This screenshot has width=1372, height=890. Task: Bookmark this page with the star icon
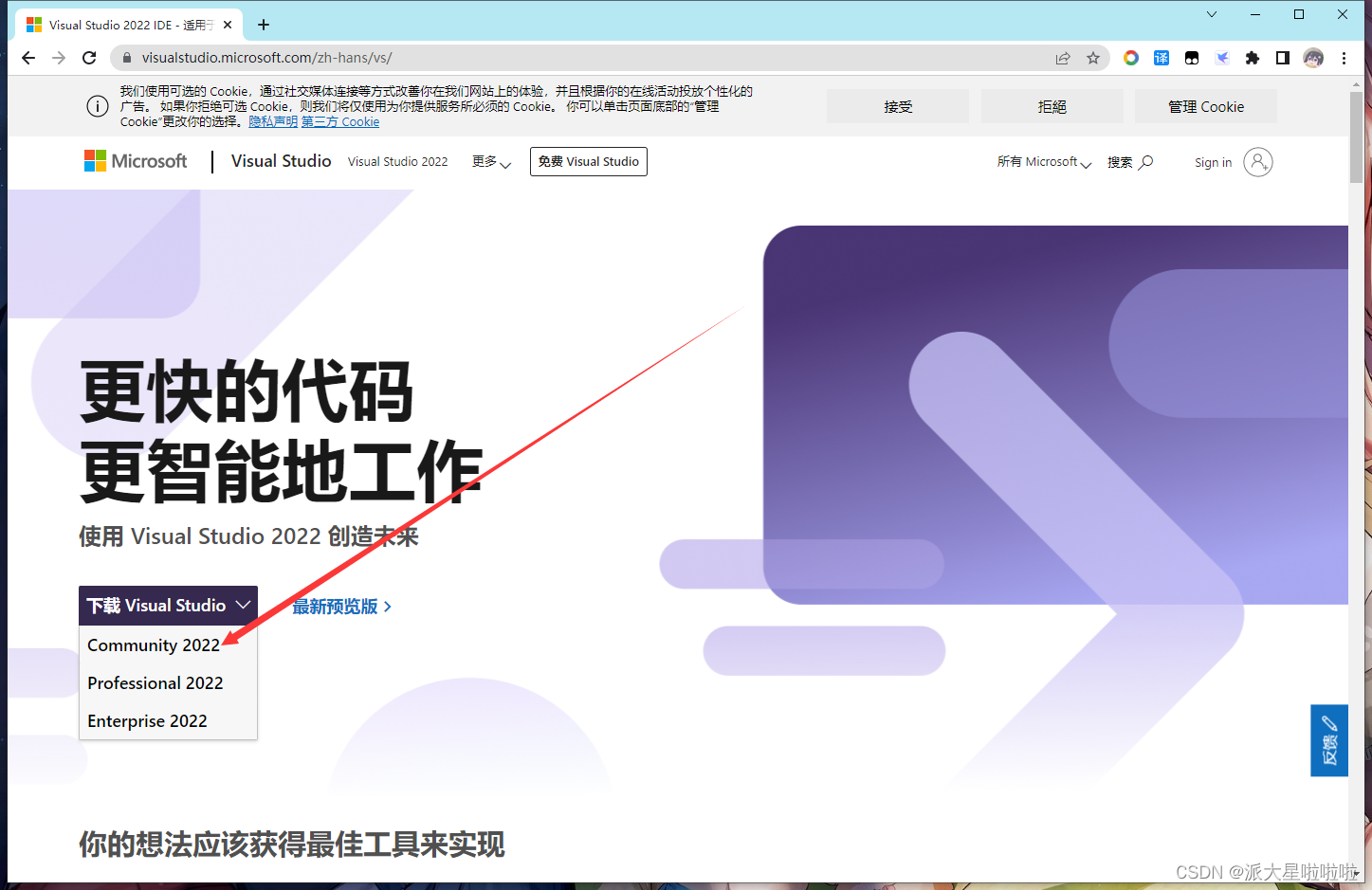[1093, 58]
